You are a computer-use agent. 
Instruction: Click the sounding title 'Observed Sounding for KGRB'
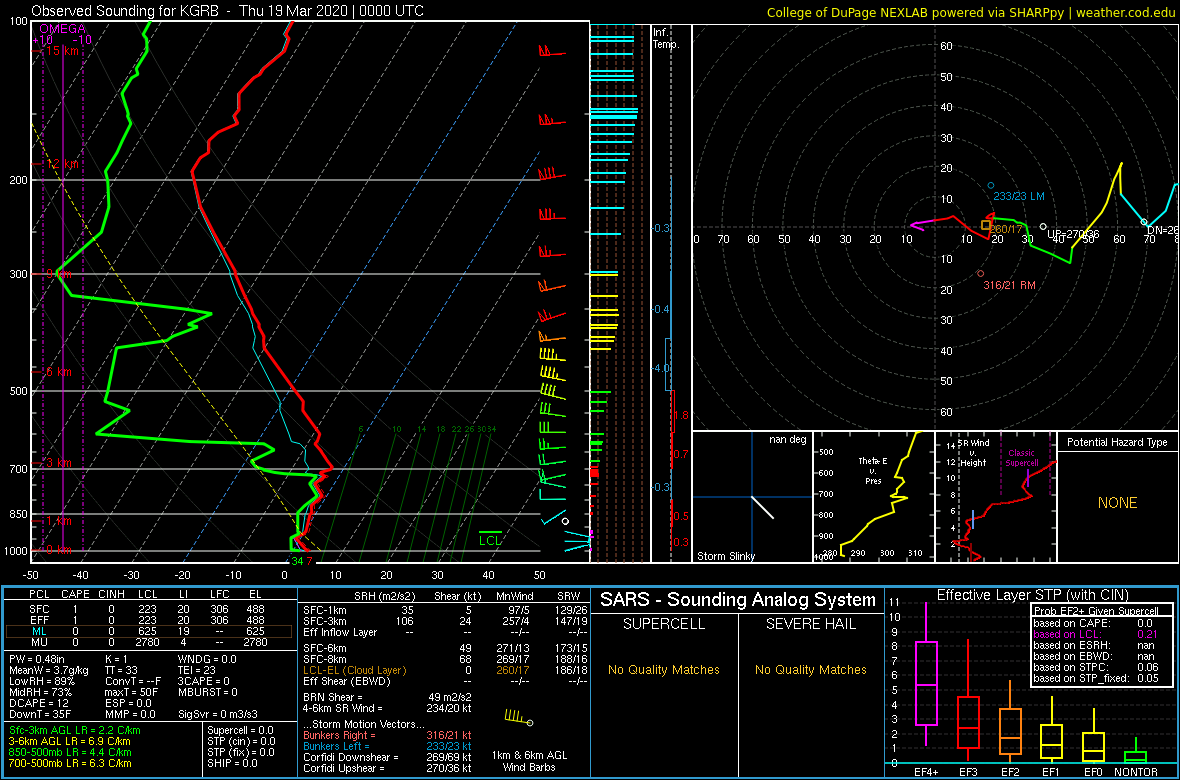click(x=128, y=11)
